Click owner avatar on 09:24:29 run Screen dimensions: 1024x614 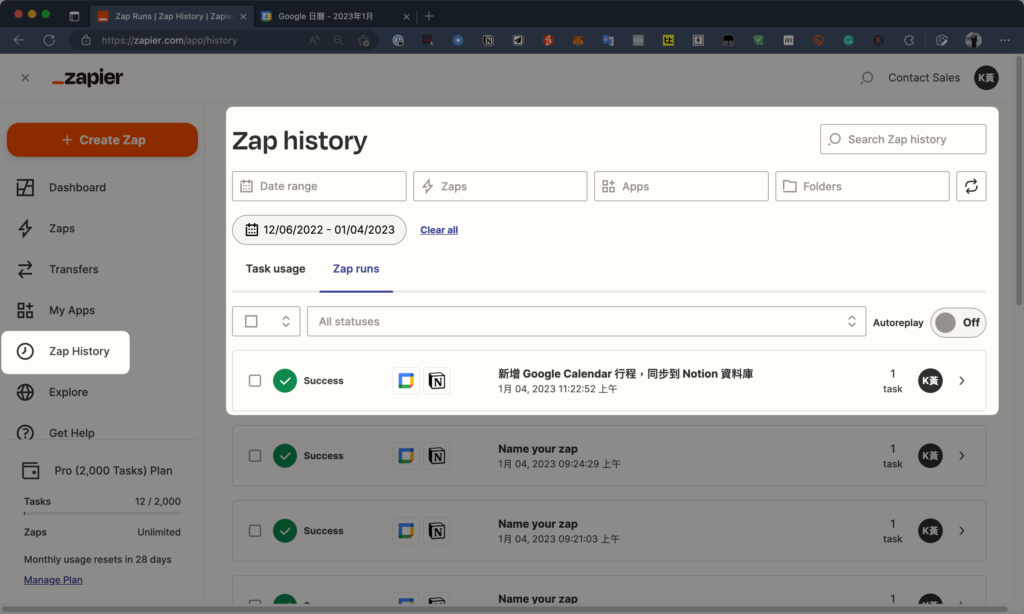click(x=930, y=456)
